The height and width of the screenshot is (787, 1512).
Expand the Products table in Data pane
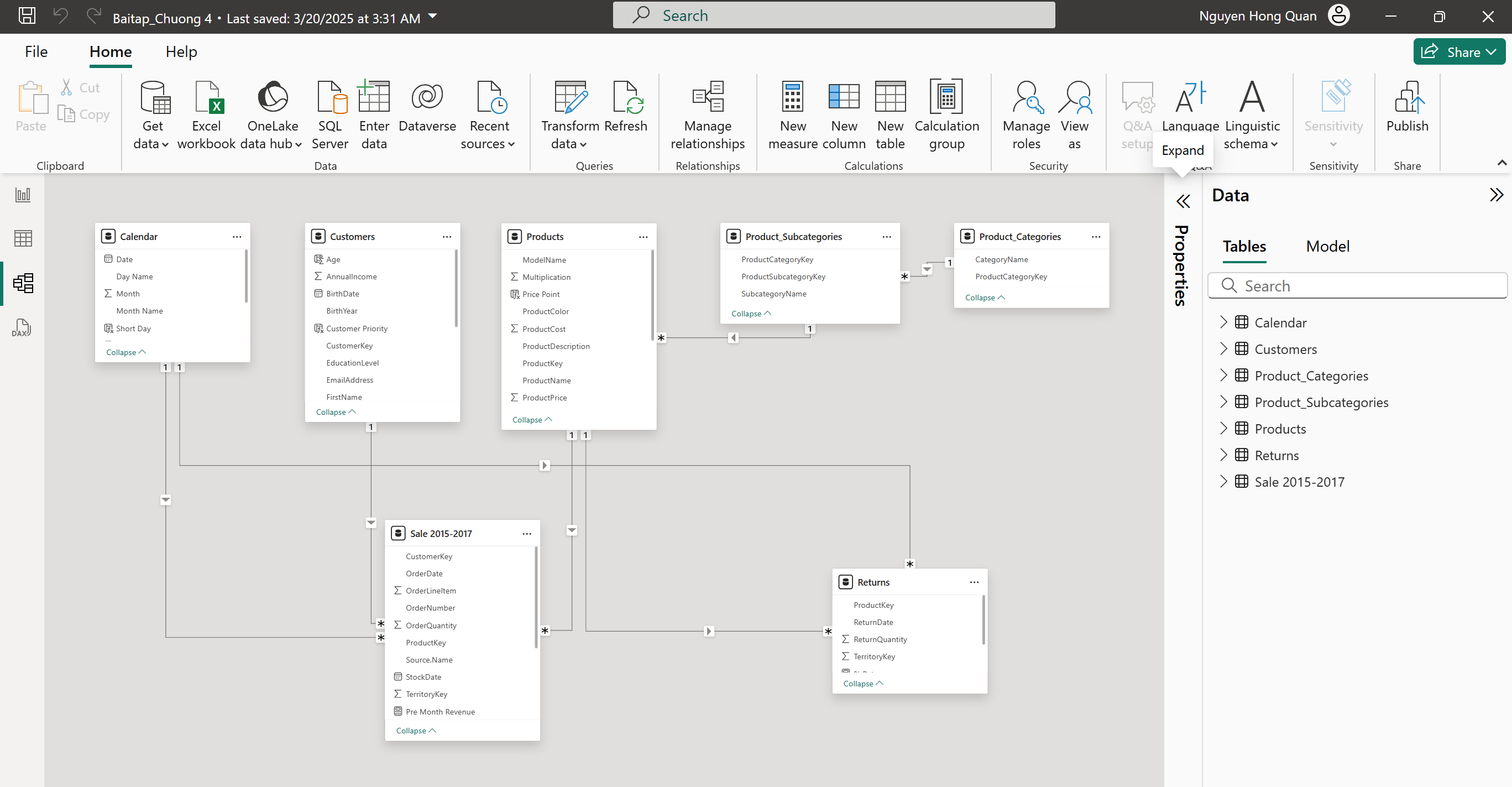(1223, 428)
